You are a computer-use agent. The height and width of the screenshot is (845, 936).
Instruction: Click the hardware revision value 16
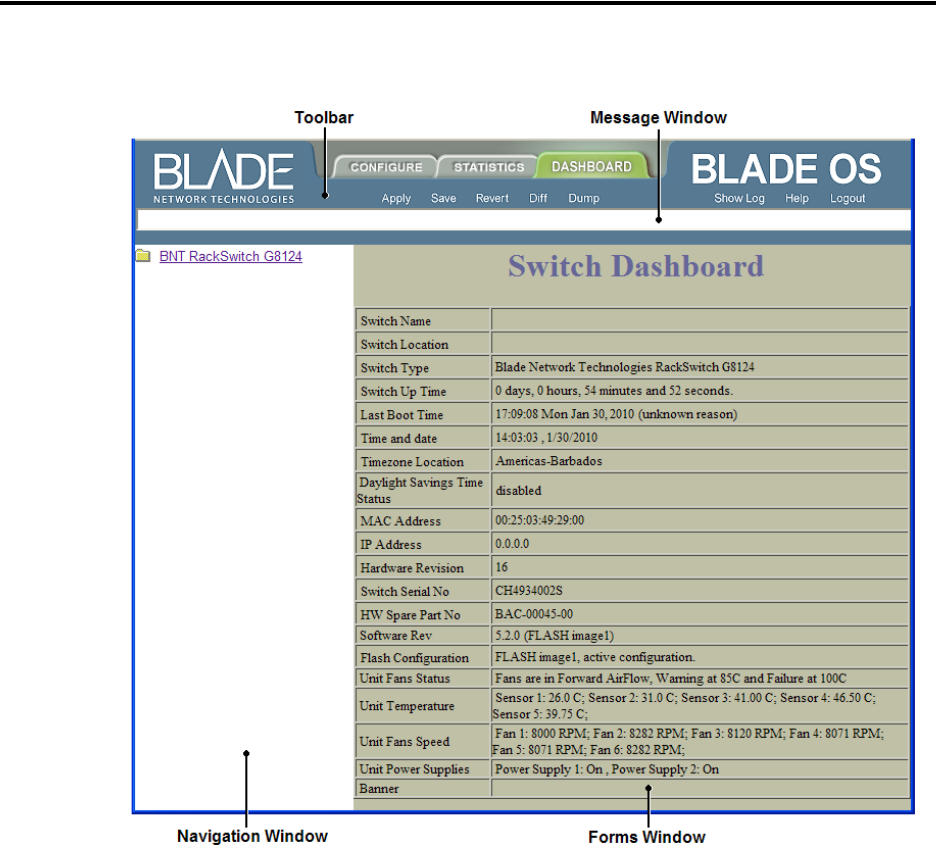coord(501,567)
